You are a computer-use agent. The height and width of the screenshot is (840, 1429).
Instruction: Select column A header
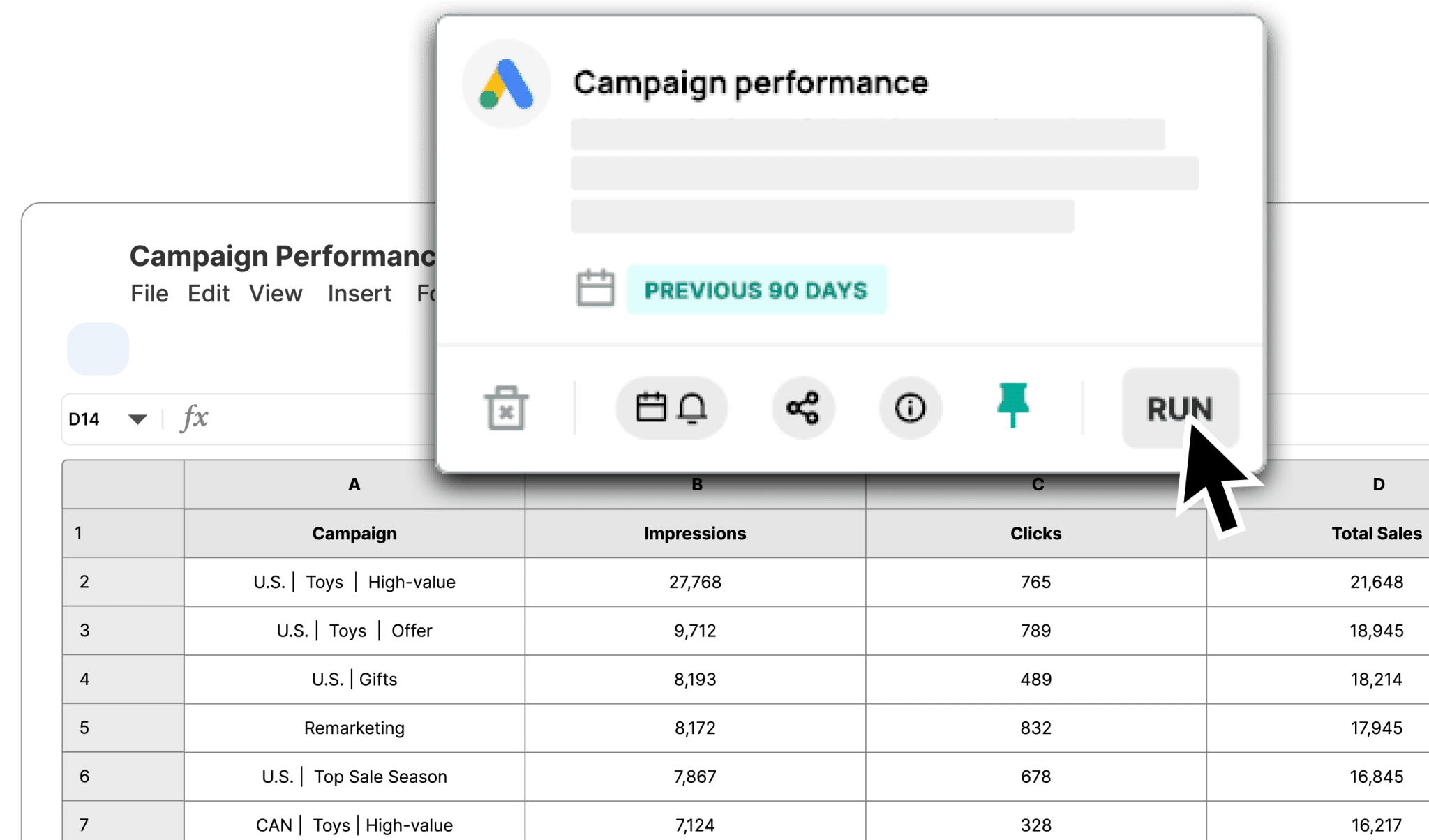point(354,484)
